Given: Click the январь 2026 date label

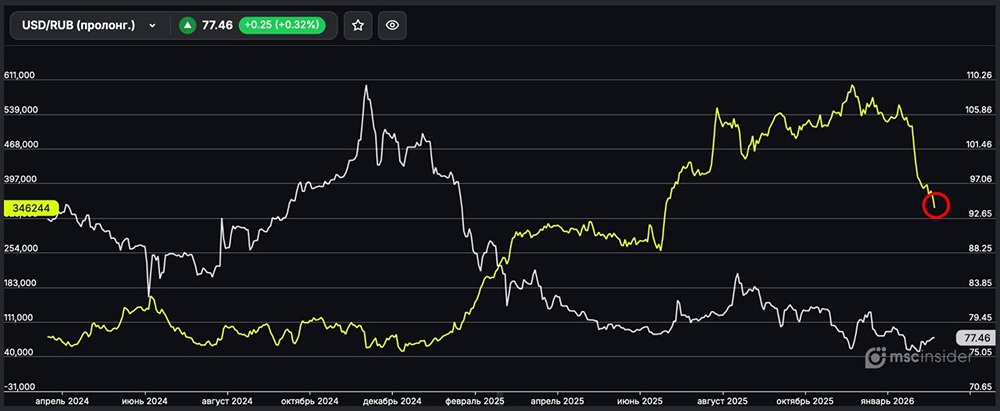Looking at the screenshot, I should click(x=889, y=401).
